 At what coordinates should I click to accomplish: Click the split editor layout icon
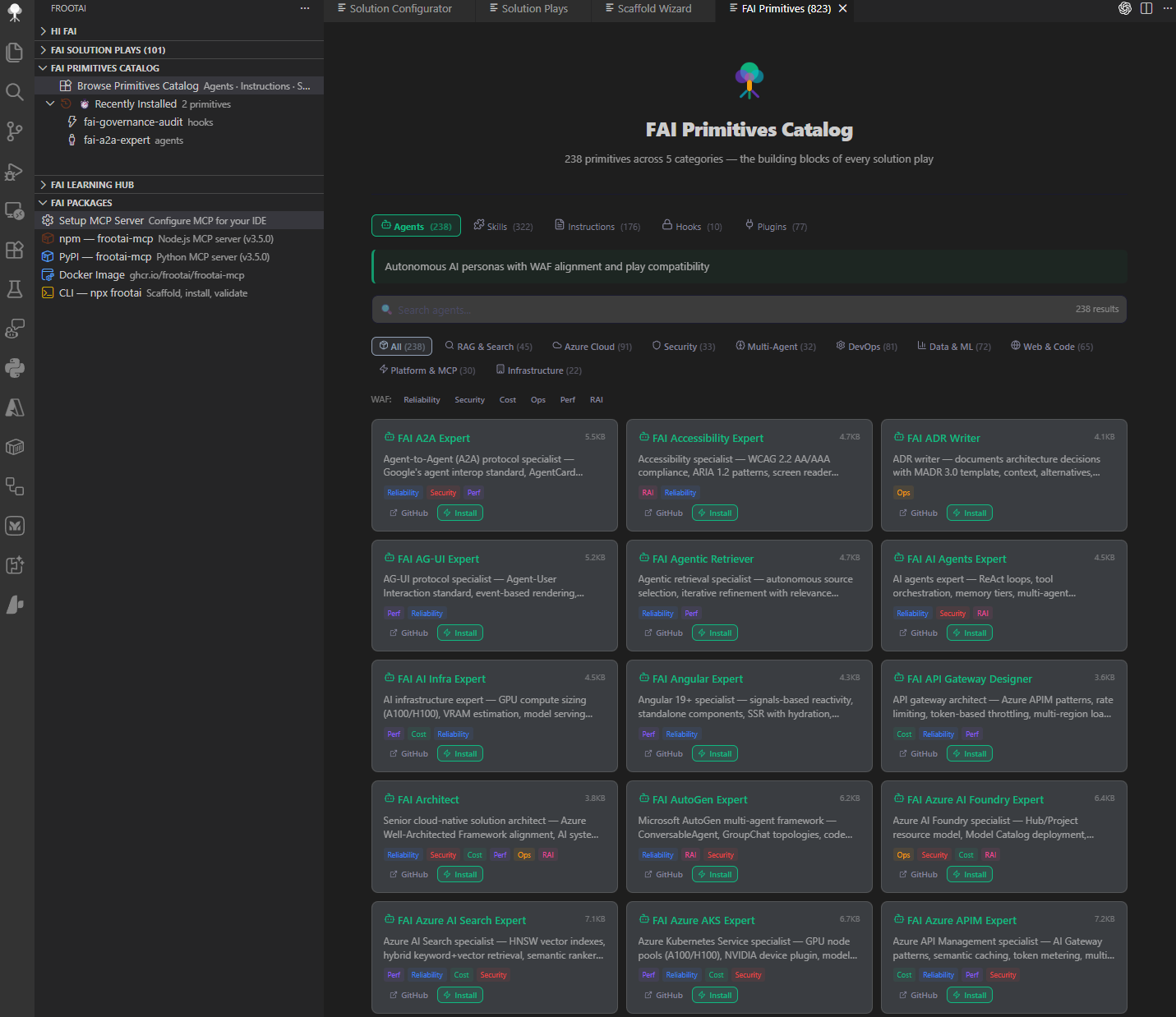(1146, 8)
